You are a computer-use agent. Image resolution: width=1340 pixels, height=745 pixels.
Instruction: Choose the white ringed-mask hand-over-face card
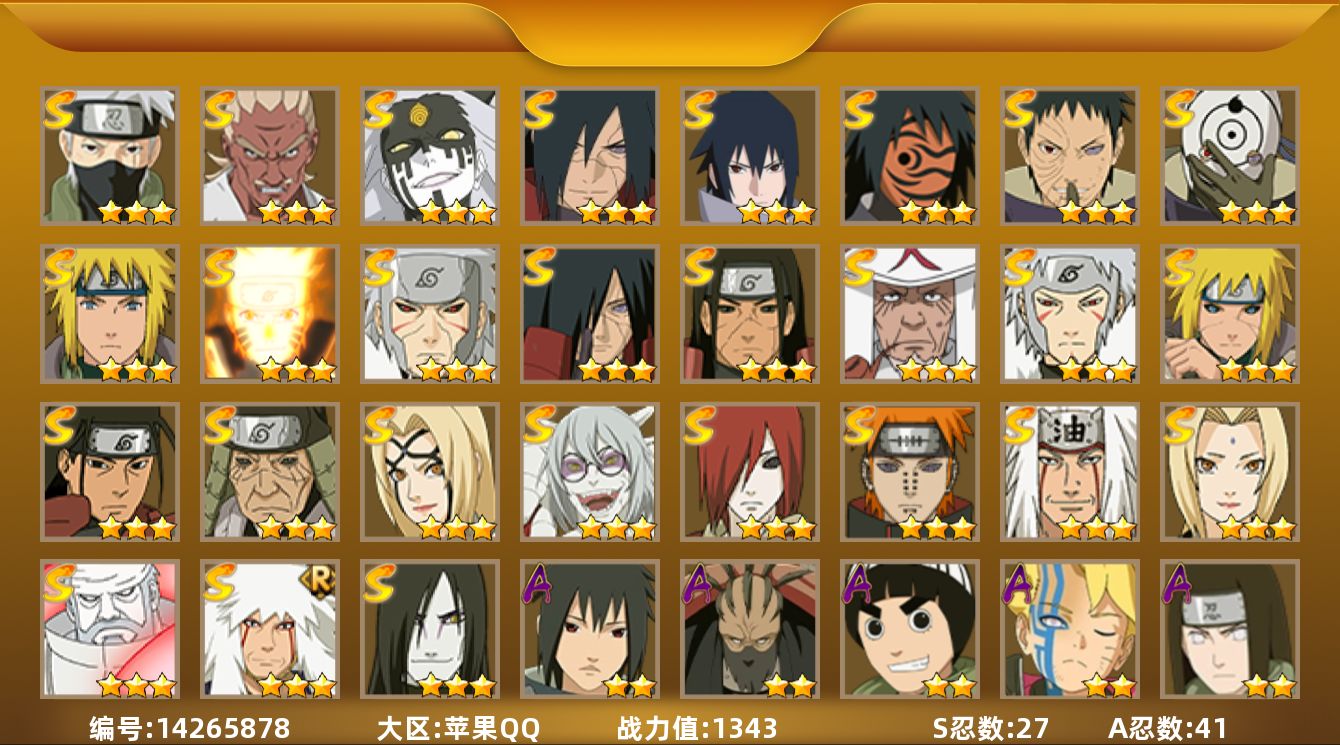[1229, 155]
